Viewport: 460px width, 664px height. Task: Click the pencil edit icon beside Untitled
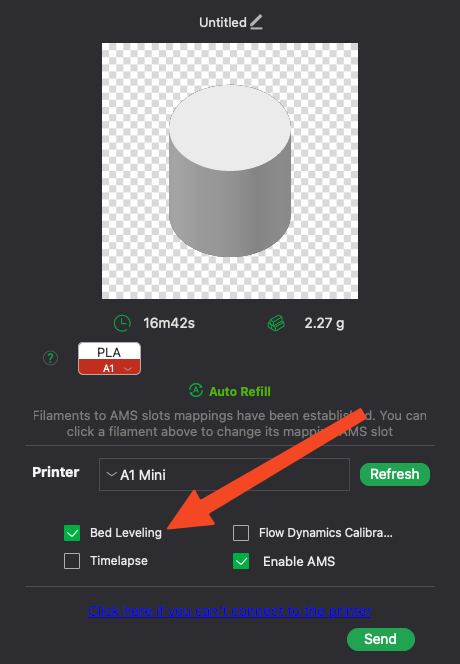pyautogui.click(x=256, y=22)
